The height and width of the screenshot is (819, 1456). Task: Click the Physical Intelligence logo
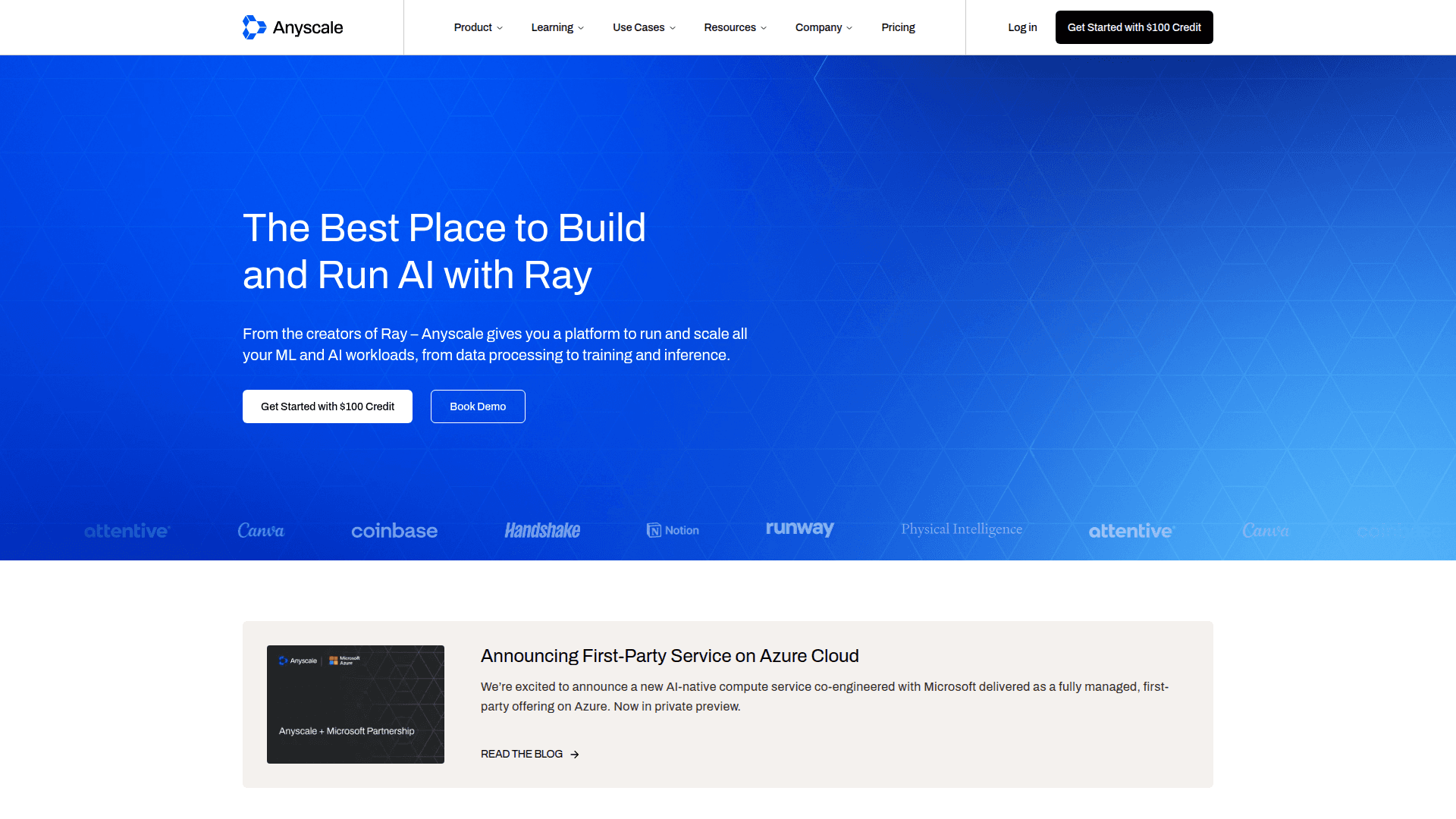(961, 529)
